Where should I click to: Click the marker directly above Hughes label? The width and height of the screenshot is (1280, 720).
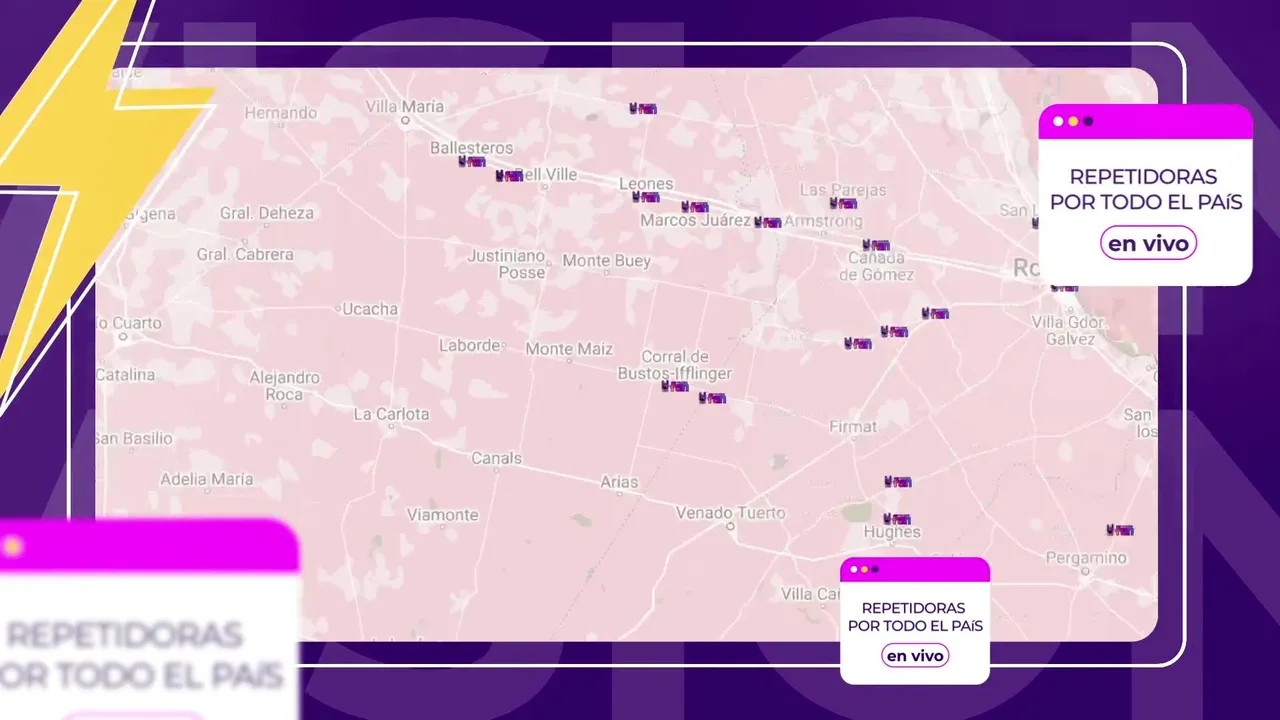pos(897,519)
